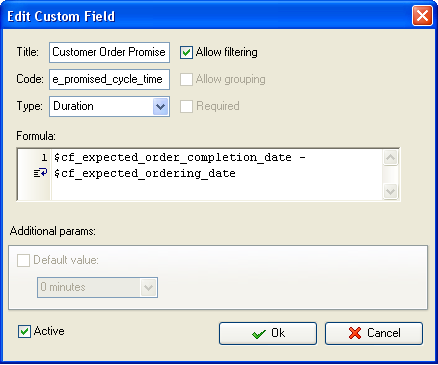Click the Allow grouping checkbox

point(186,79)
